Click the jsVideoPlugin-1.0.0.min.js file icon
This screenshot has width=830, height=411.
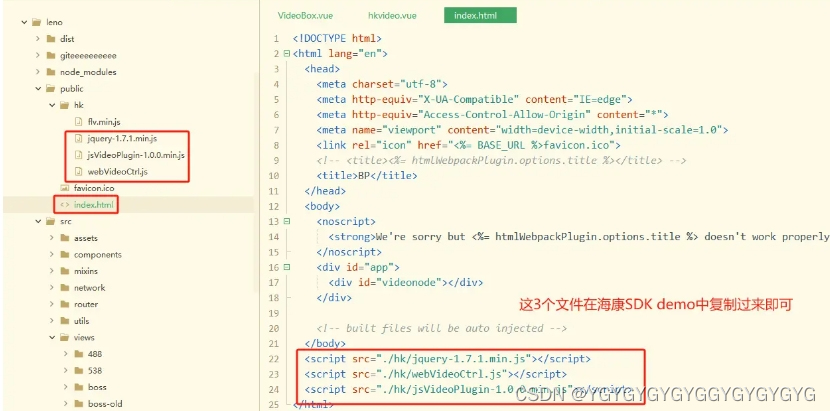[78, 155]
